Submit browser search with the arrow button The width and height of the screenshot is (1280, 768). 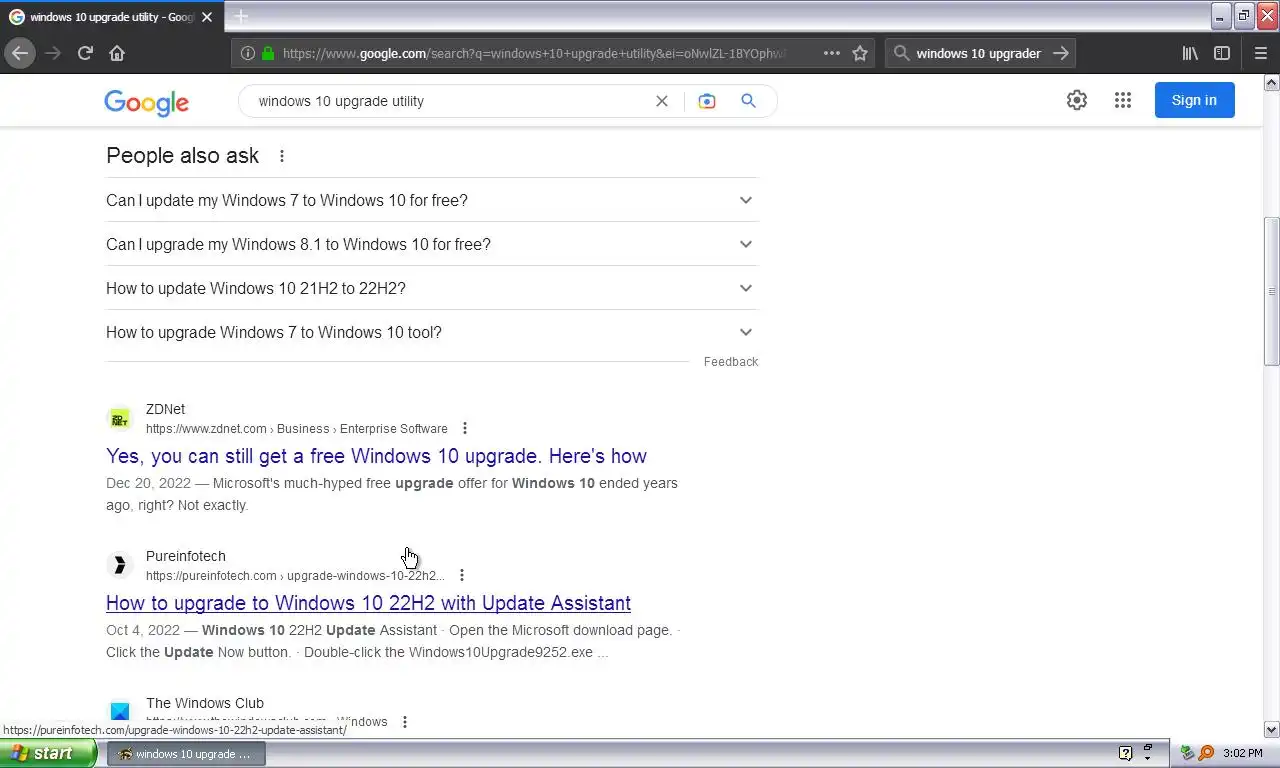pos(1061,53)
